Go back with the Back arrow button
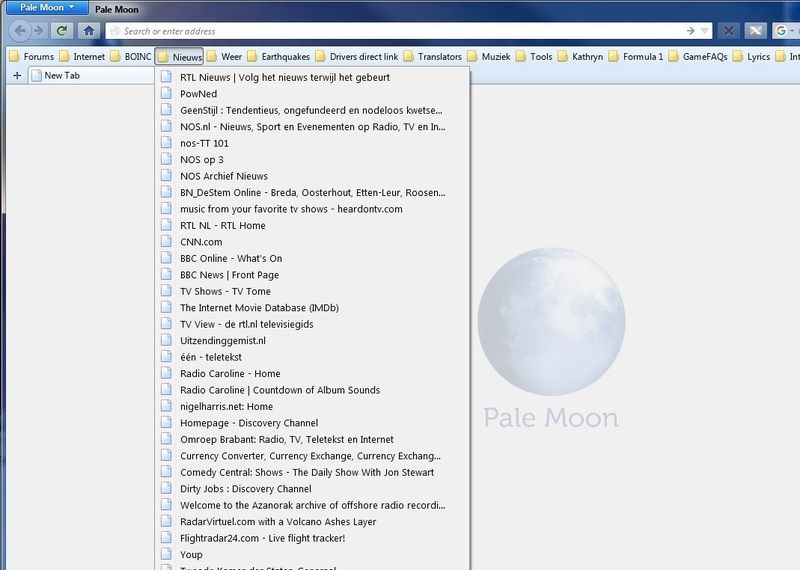Viewport: 800px width, 570px height. [x=19, y=31]
